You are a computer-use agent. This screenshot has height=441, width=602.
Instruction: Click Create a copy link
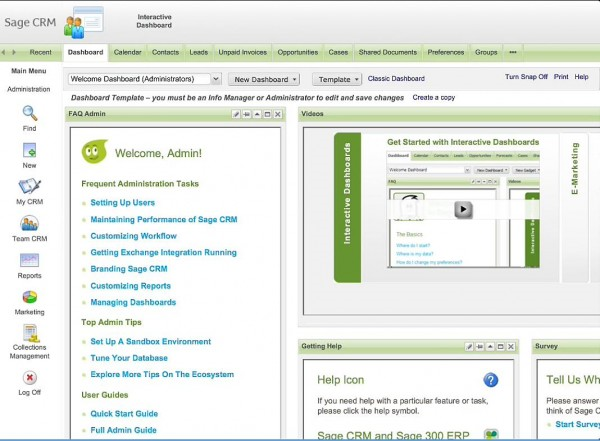(434, 97)
